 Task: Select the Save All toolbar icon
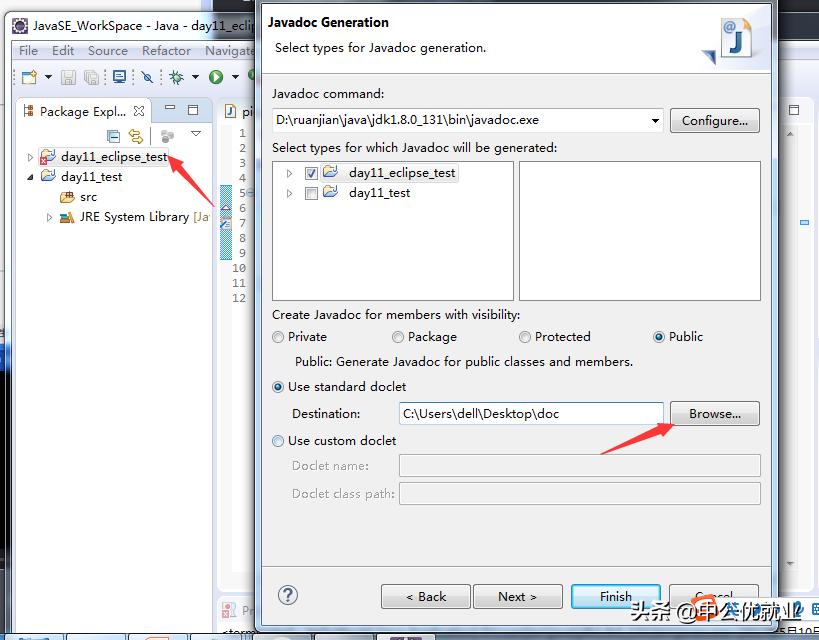pyautogui.click(x=93, y=77)
